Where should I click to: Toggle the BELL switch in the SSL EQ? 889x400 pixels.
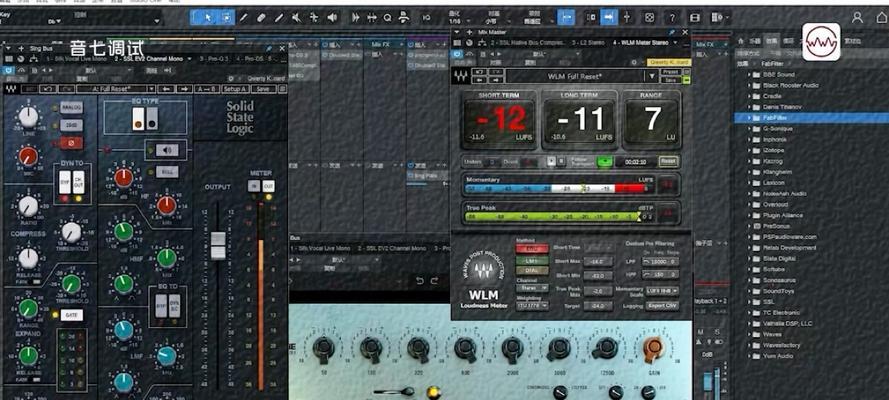167,172
